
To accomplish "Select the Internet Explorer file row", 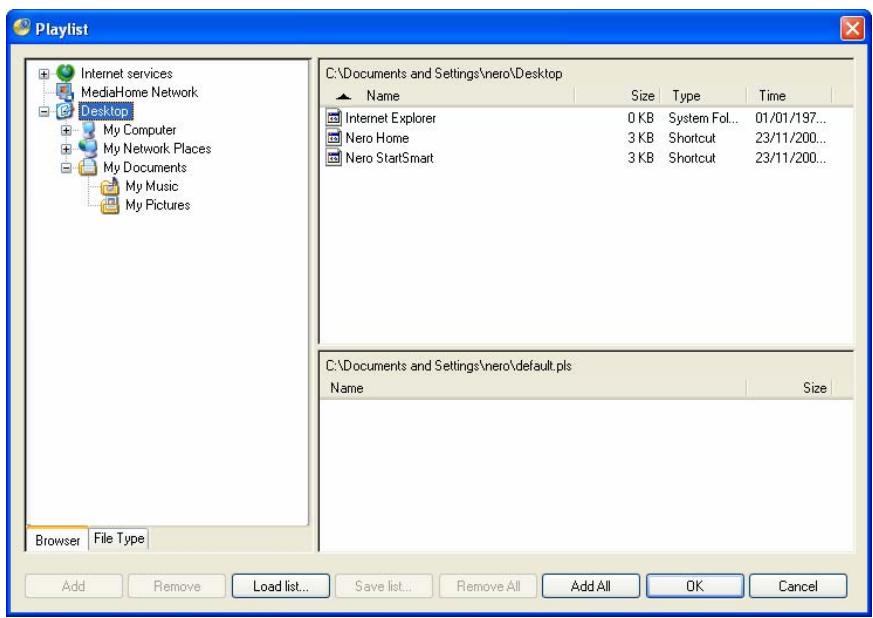I will [576, 118].
